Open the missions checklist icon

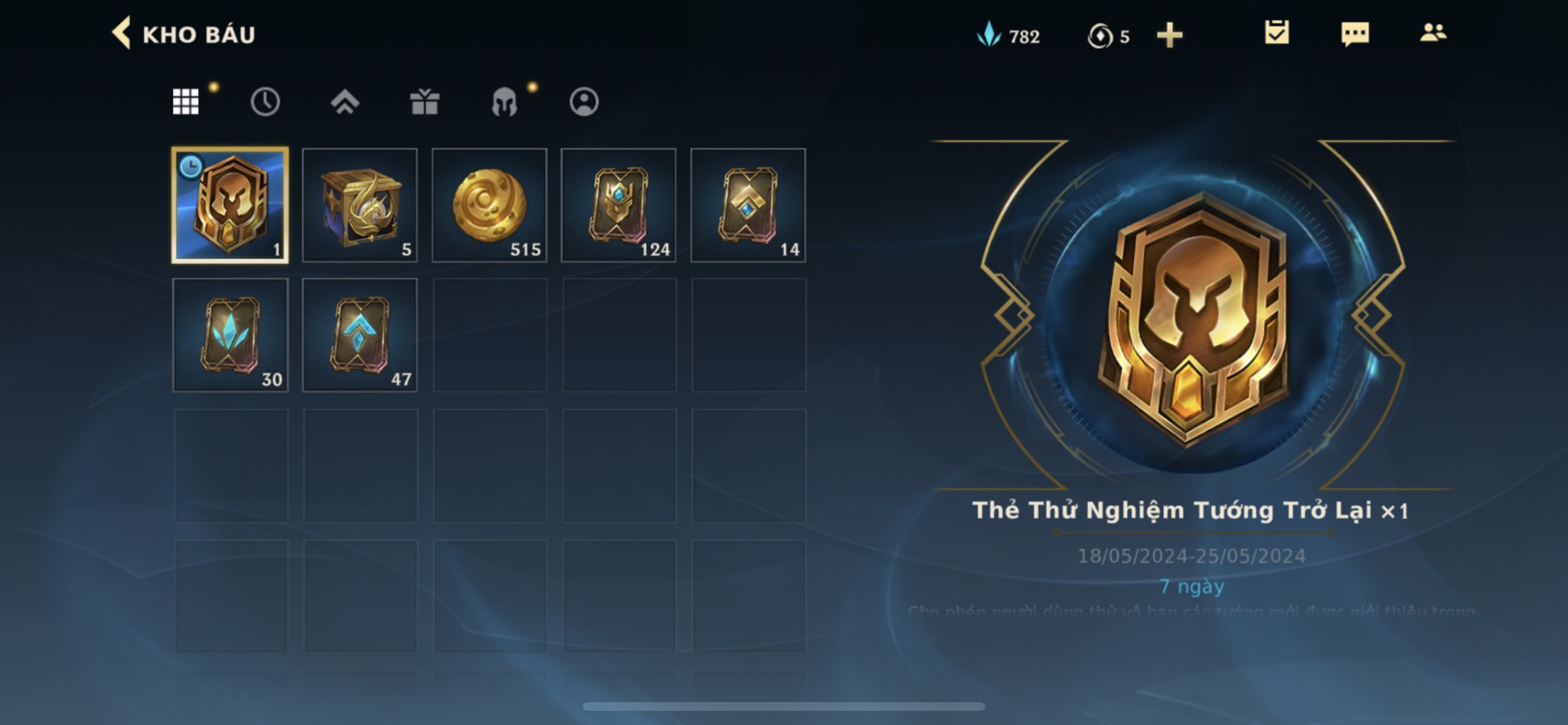coord(1277,32)
